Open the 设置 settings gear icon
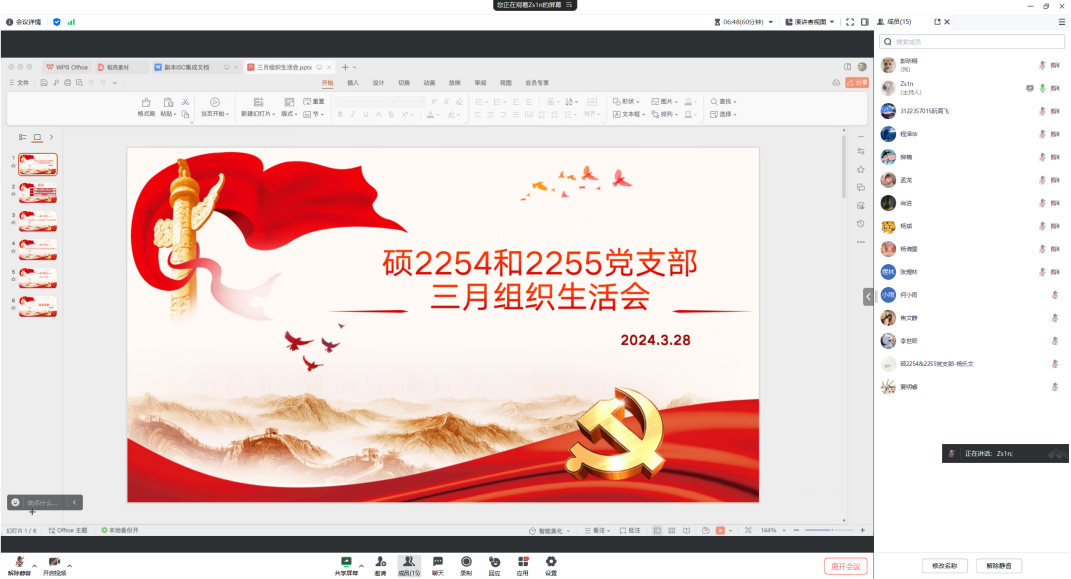 551,562
